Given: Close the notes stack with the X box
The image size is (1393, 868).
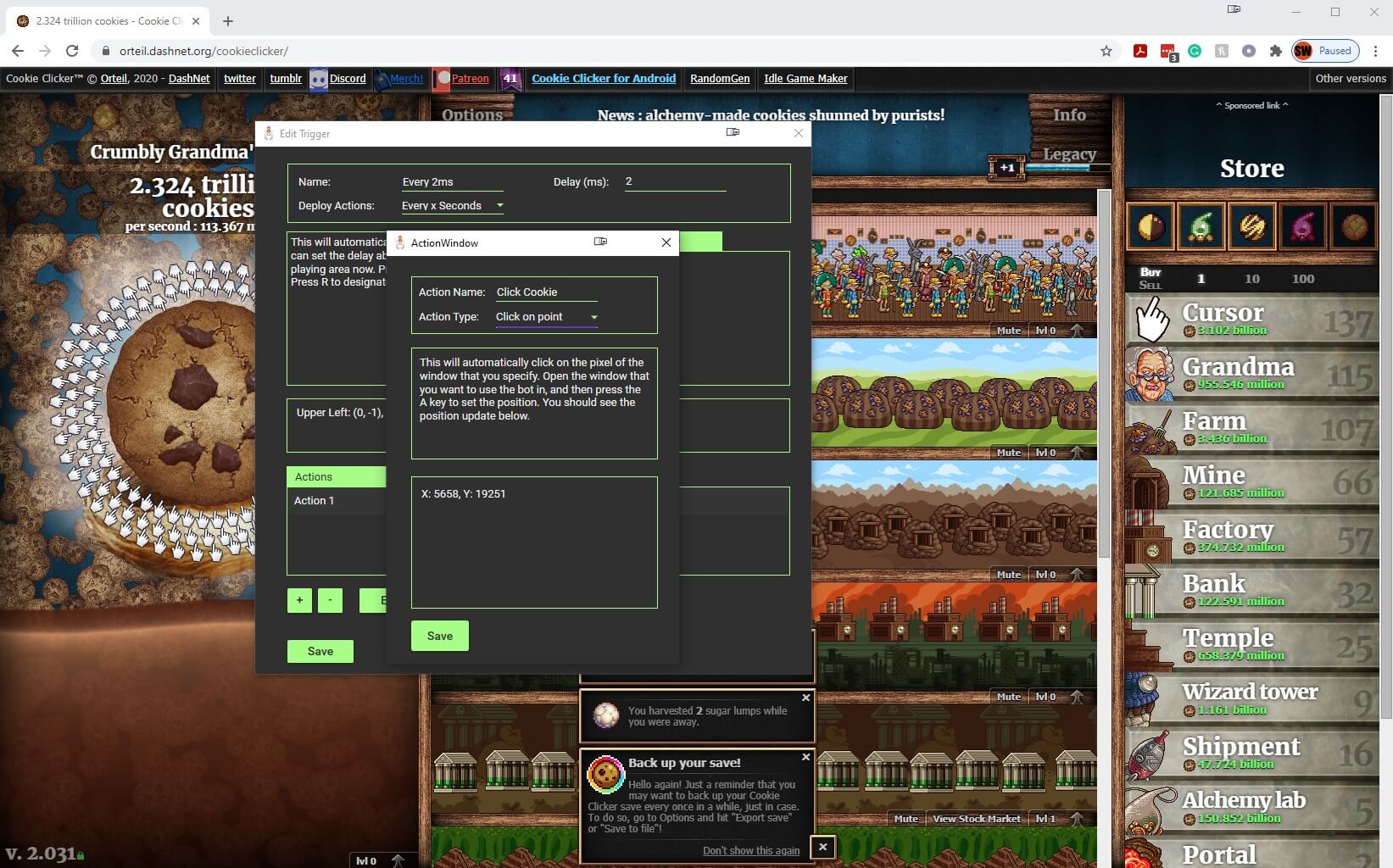Looking at the screenshot, I should (822, 847).
